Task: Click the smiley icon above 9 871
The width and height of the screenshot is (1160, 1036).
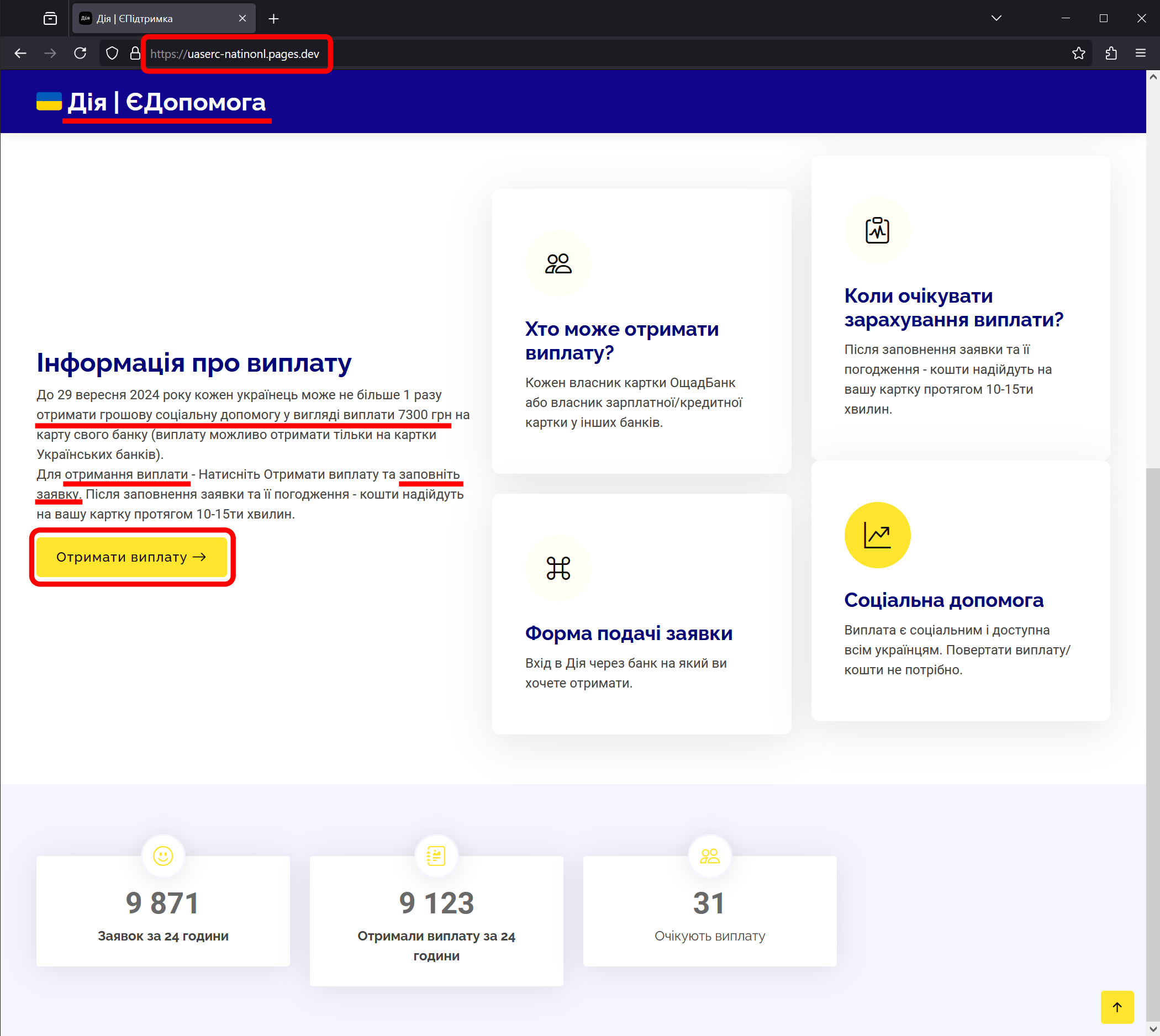Action: pos(163,855)
